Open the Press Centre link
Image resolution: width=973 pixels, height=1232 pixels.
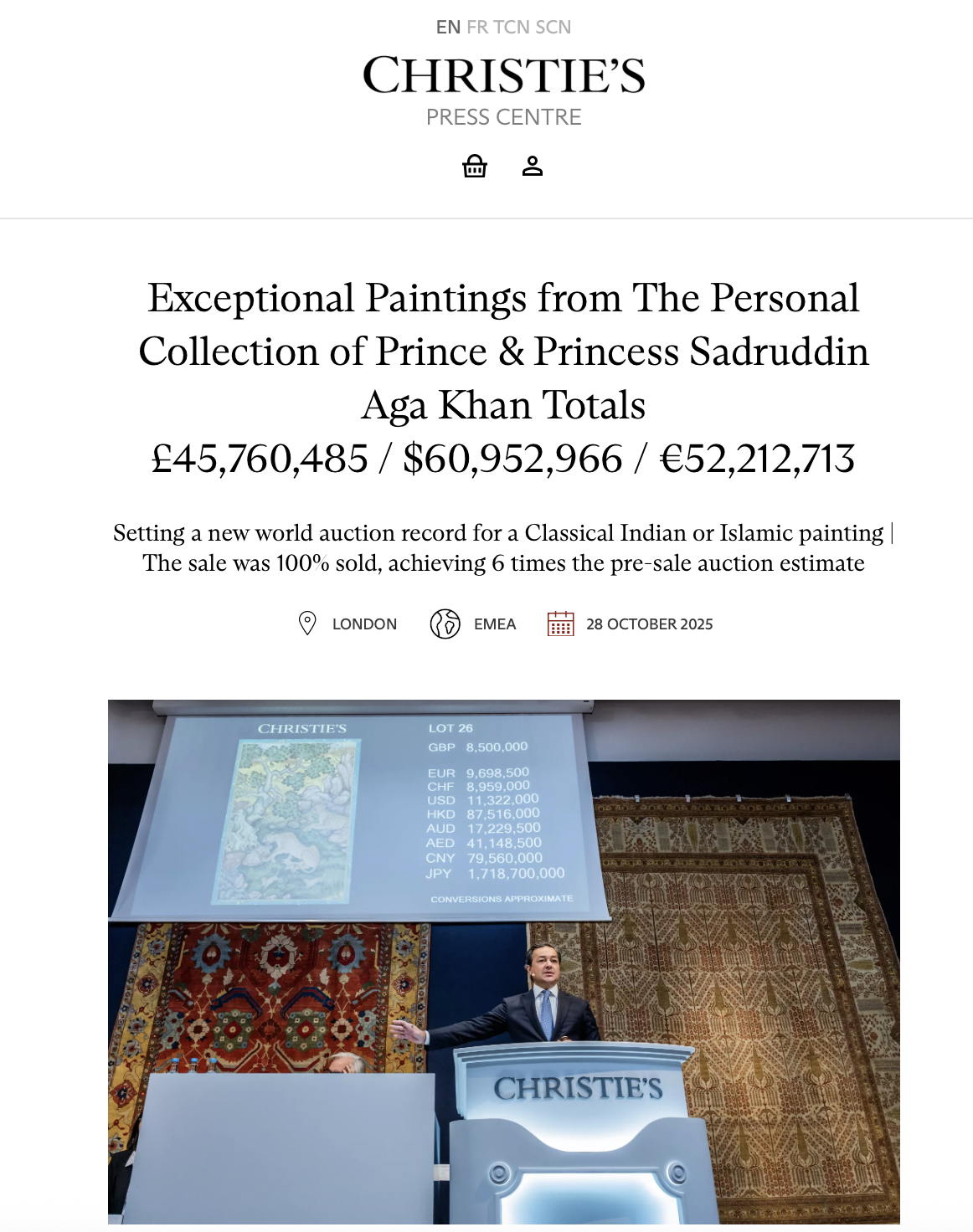[503, 117]
